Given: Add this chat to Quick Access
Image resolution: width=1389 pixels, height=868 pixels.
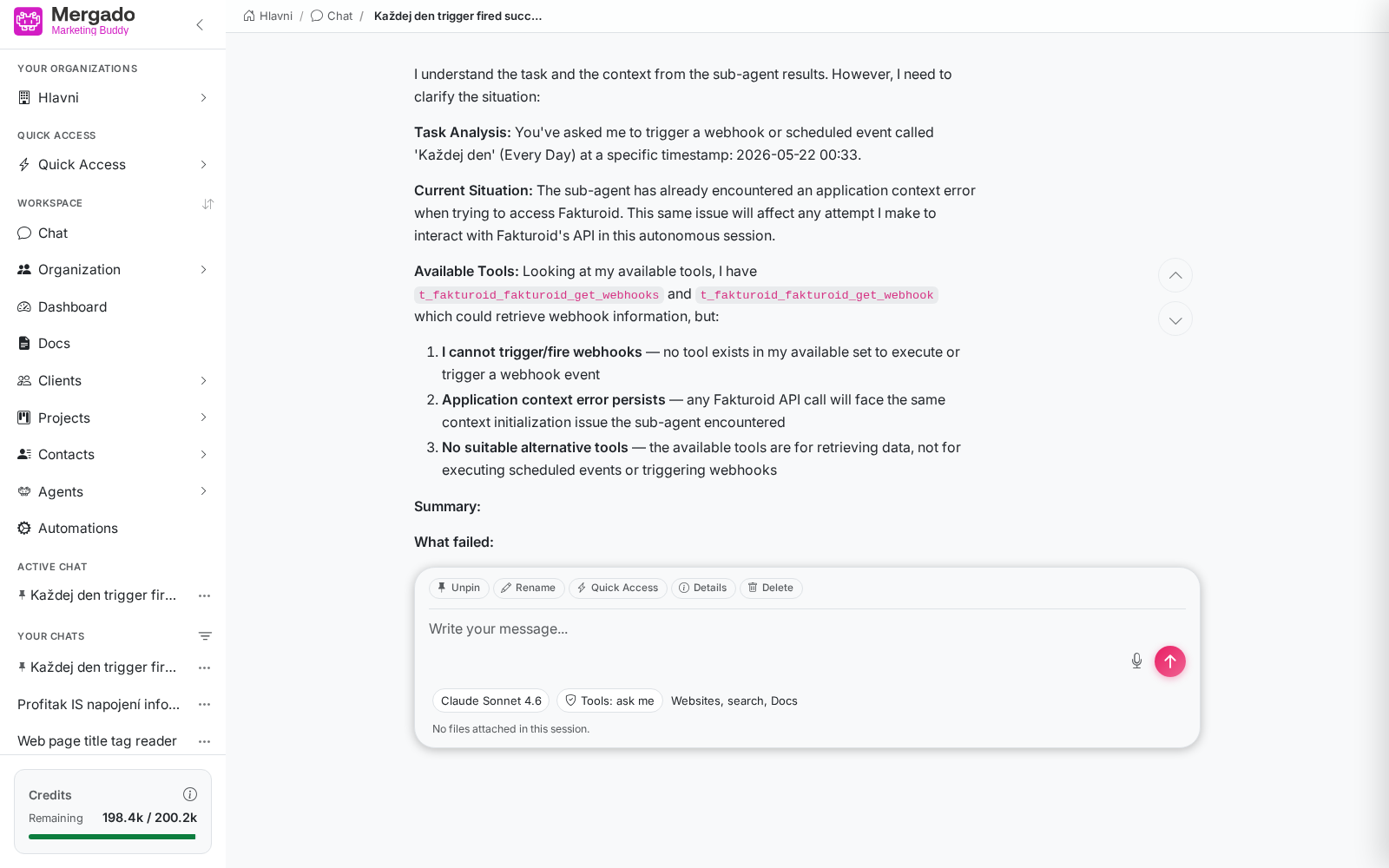Looking at the screenshot, I should pos(617,588).
